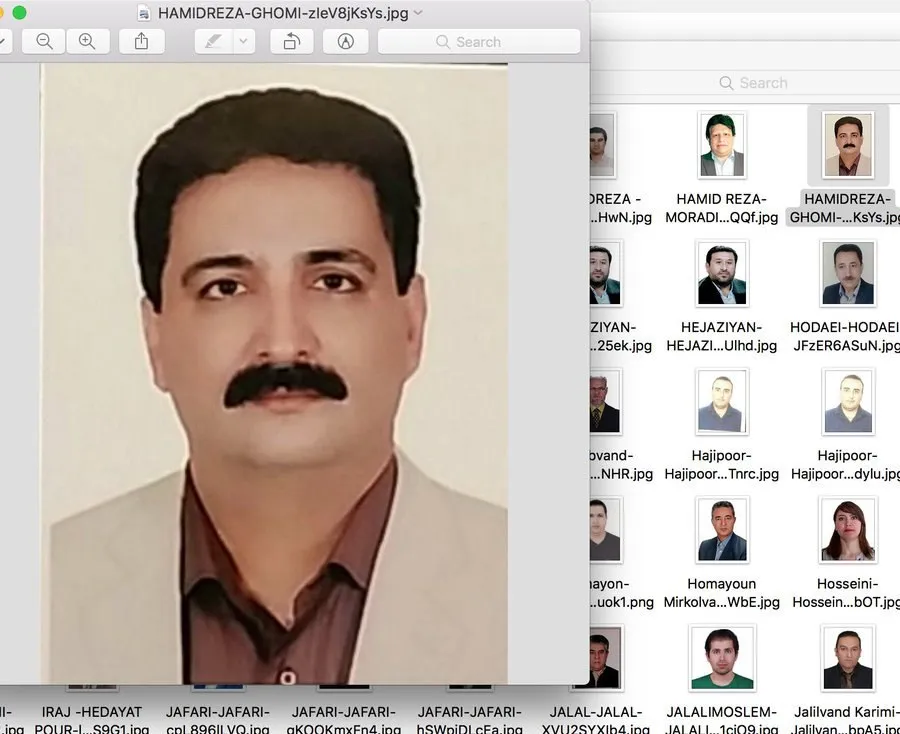The width and height of the screenshot is (900, 734).
Task: Select the HAMIDREZA-GHOMI thumbnail in Finder
Action: 848,145
